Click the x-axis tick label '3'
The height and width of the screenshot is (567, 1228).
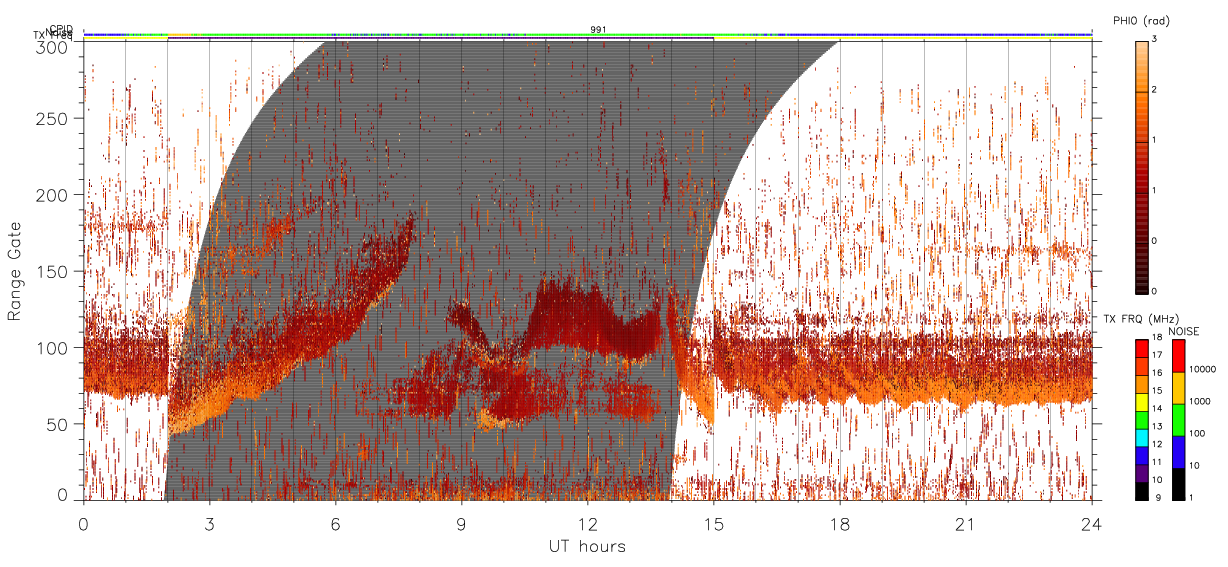(x=209, y=524)
